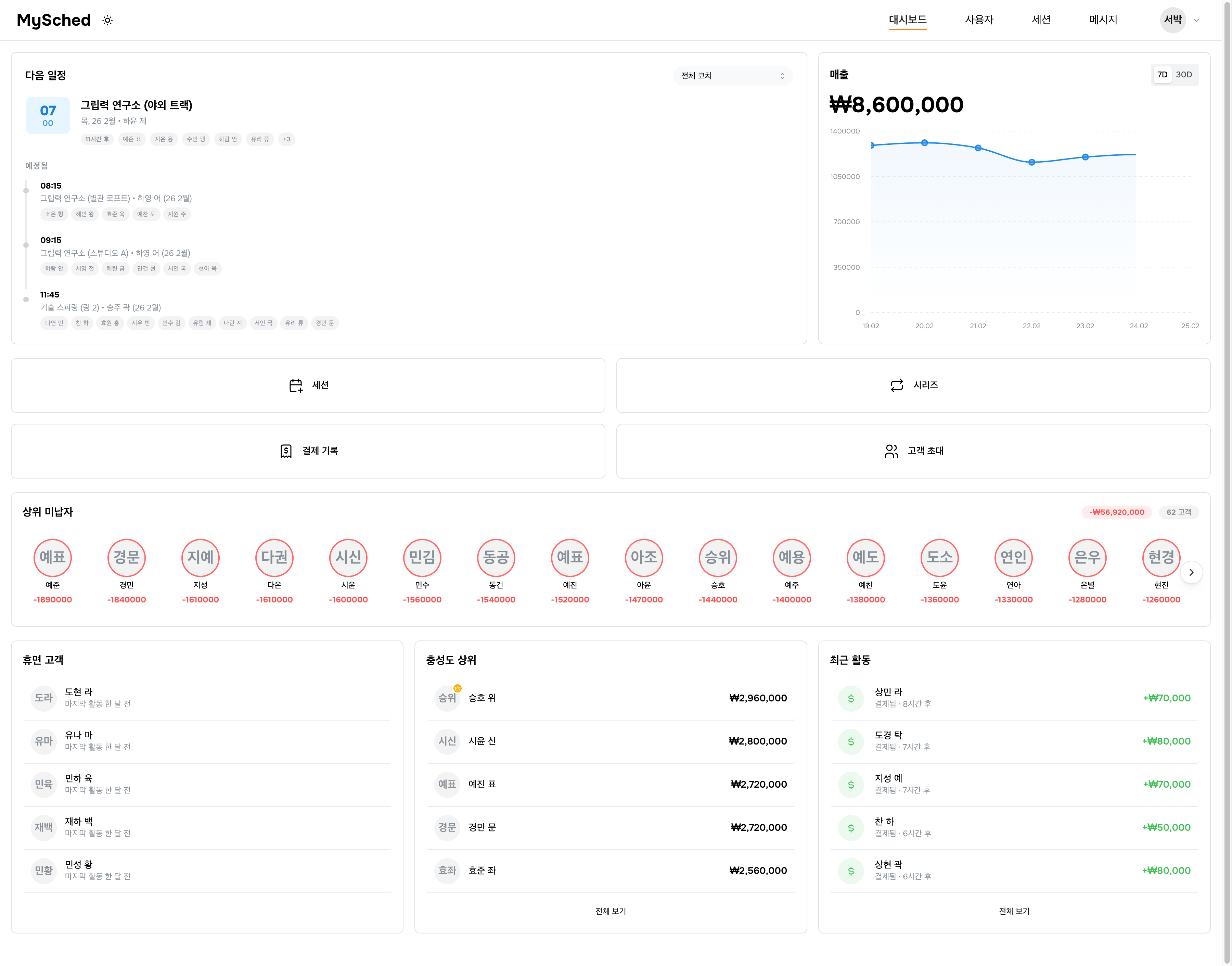1232x966 pixels.
Task: Switch revenue chart to 7D
Action: pos(1162,75)
